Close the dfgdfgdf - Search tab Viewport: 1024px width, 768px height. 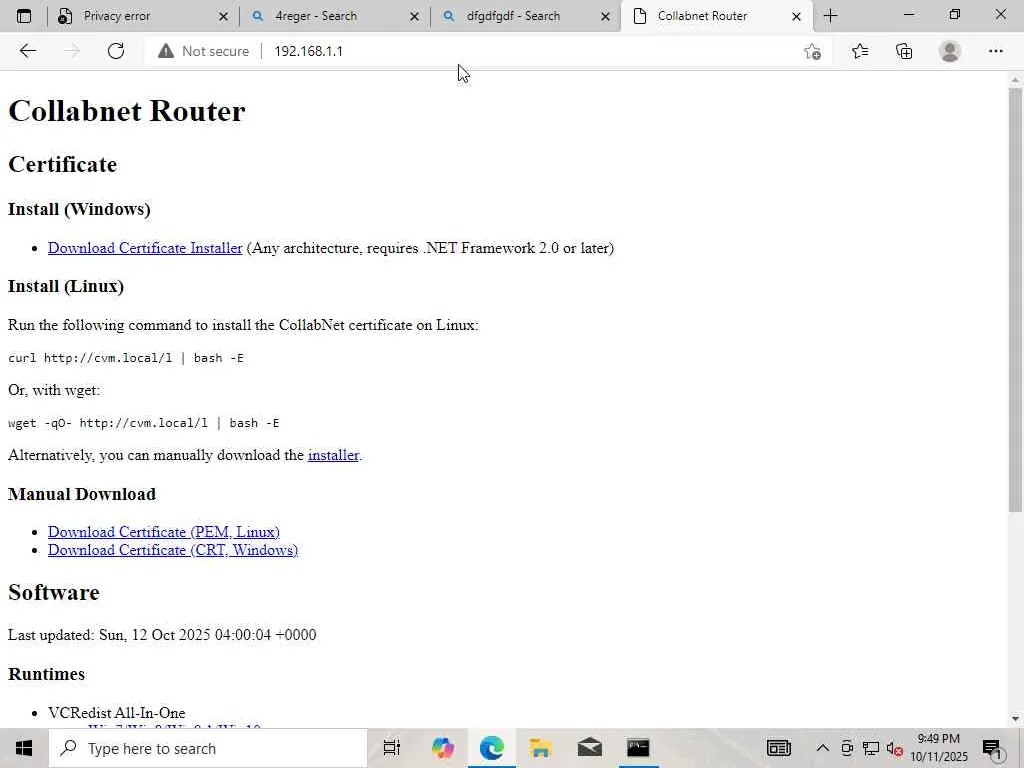(x=605, y=16)
